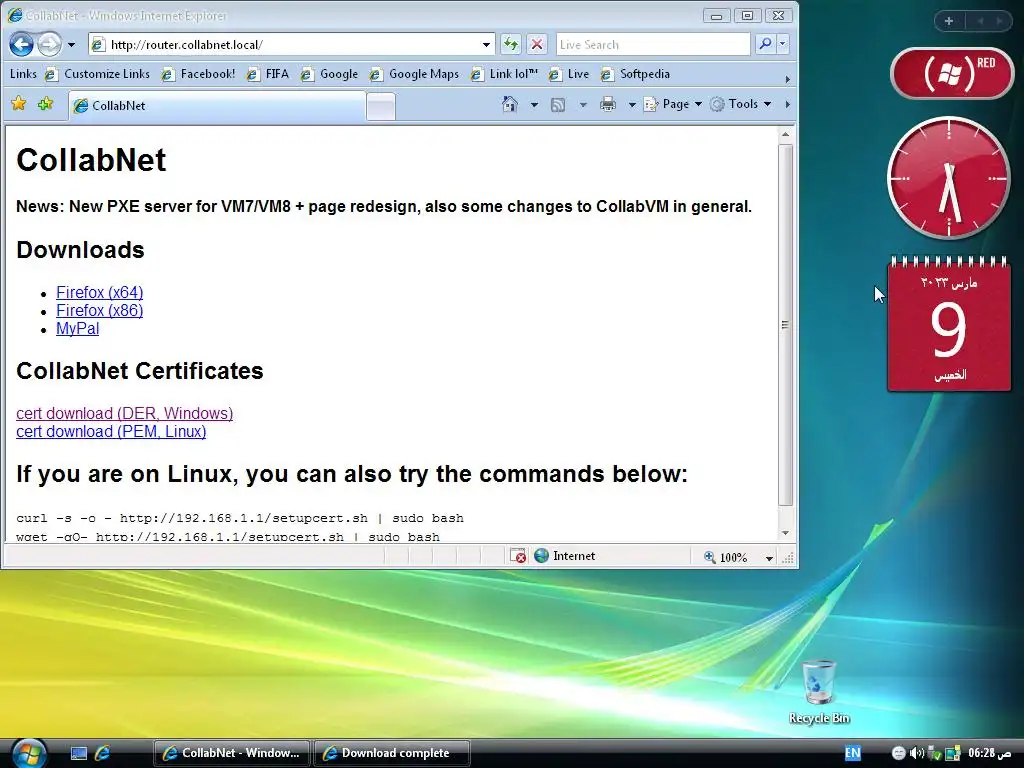Expand the Feeds dropdown arrow

583,104
